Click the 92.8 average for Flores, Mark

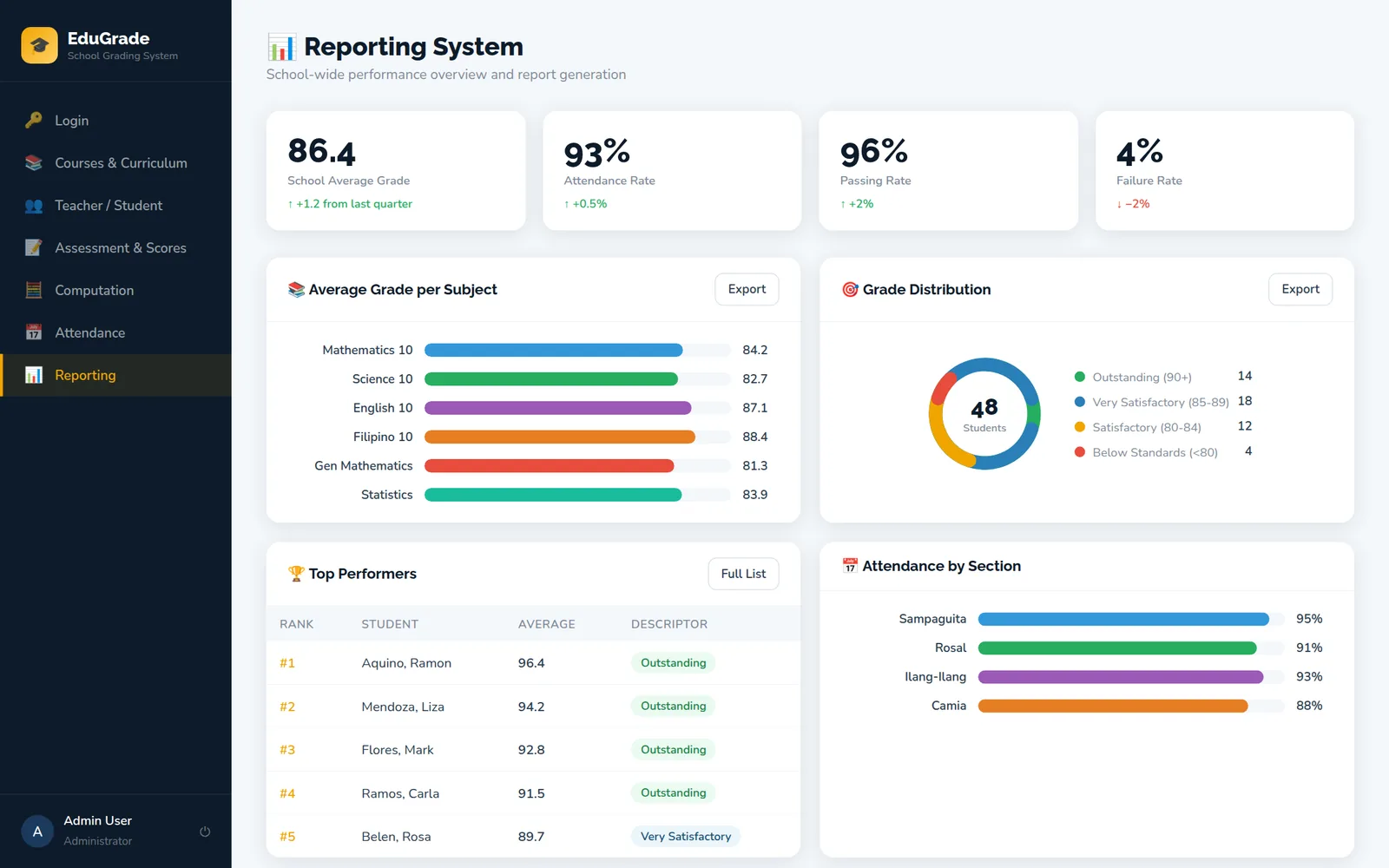[x=531, y=750]
